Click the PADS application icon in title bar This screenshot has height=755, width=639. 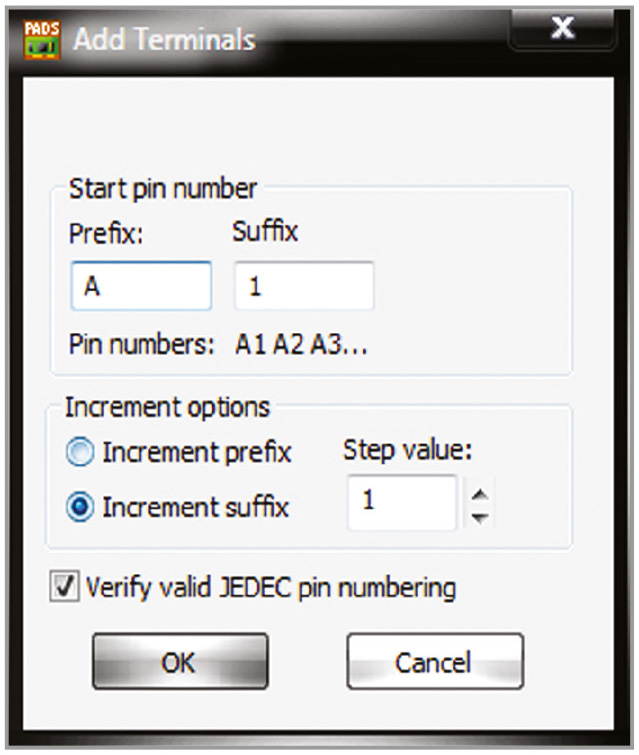point(41,38)
